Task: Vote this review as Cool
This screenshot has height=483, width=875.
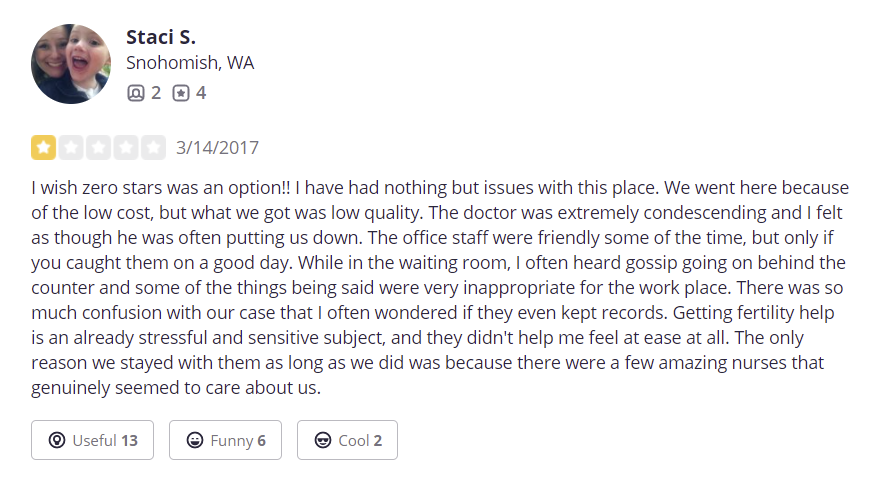Action: pos(347,440)
